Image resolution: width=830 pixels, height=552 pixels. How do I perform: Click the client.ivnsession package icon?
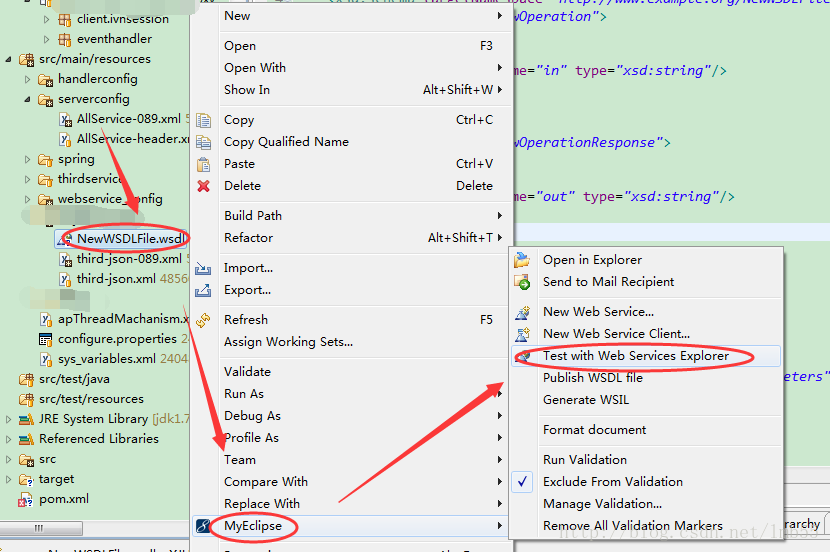[x=65, y=20]
